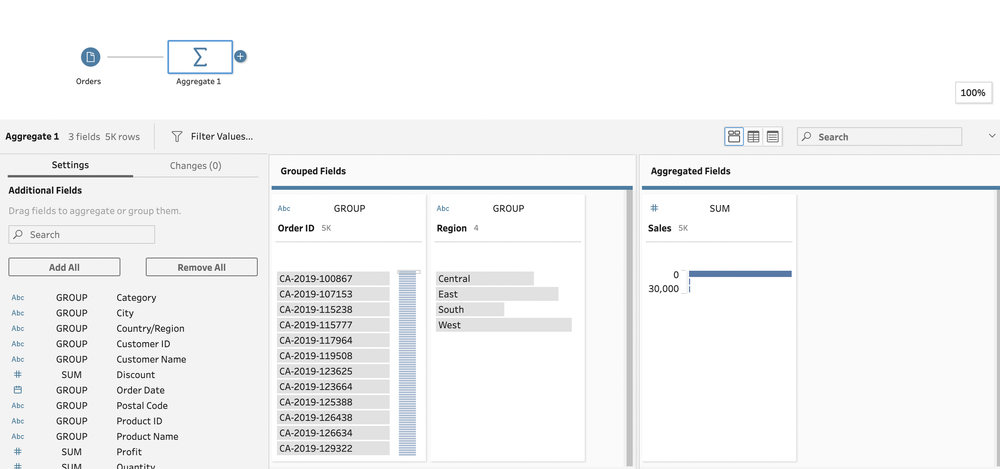The width and height of the screenshot is (1000, 469).
Task: Open the Changes (0) tab
Action: (x=195, y=165)
